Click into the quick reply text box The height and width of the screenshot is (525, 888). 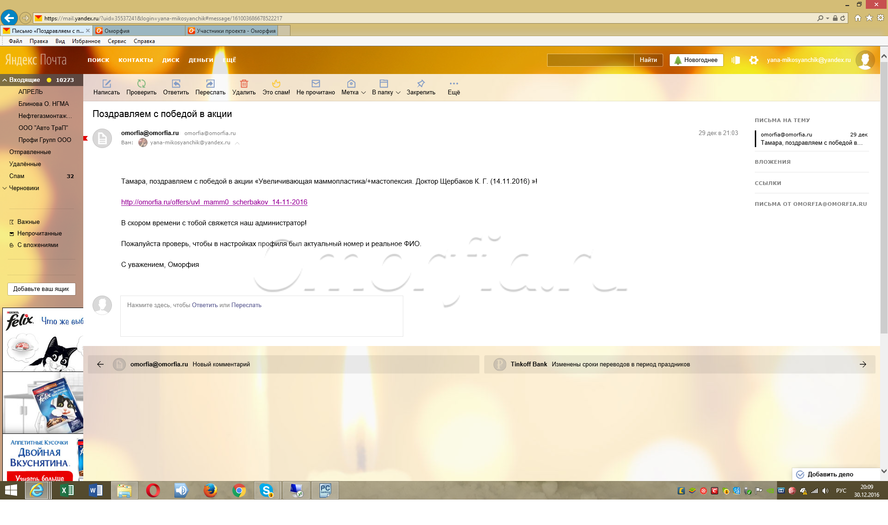pos(261,316)
